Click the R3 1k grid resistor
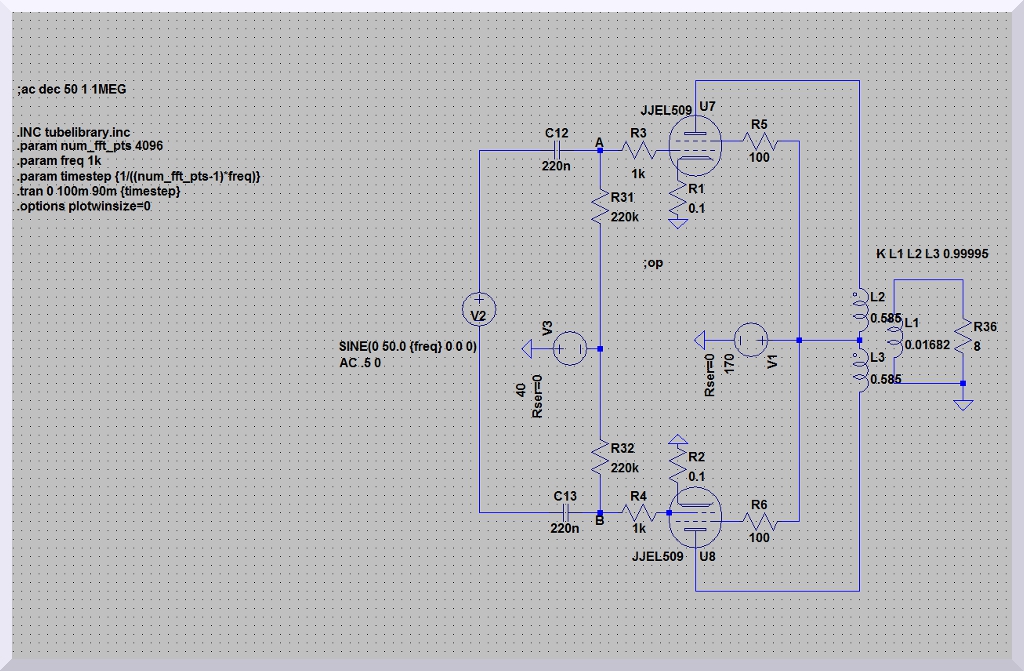The height and width of the screenshot is (671, 1024). click(638, 150)
